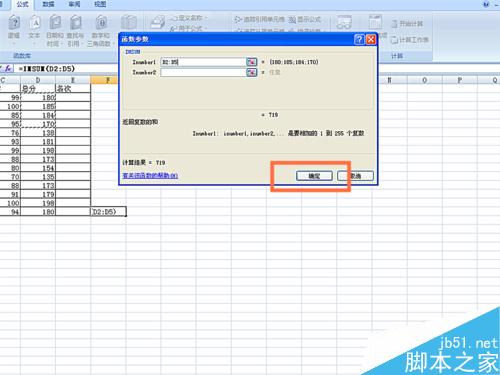Click cell containing 170 in column D
Viewport: 500px width, 375px height.
pyautogui.click(x=38, y=124)
